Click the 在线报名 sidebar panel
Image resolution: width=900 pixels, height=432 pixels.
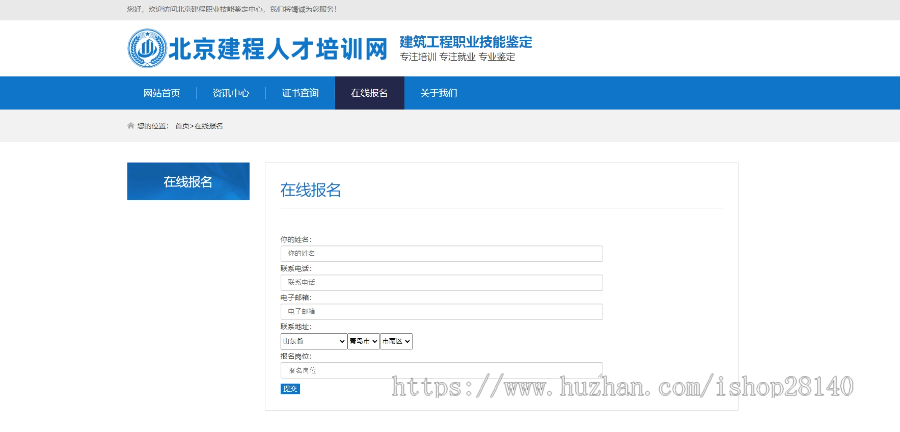pos(188,181)
